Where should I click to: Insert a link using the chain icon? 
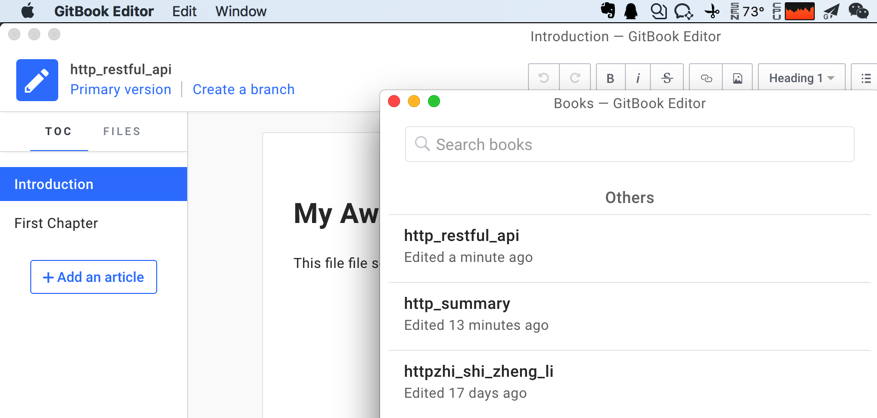(x=706, y=78)
